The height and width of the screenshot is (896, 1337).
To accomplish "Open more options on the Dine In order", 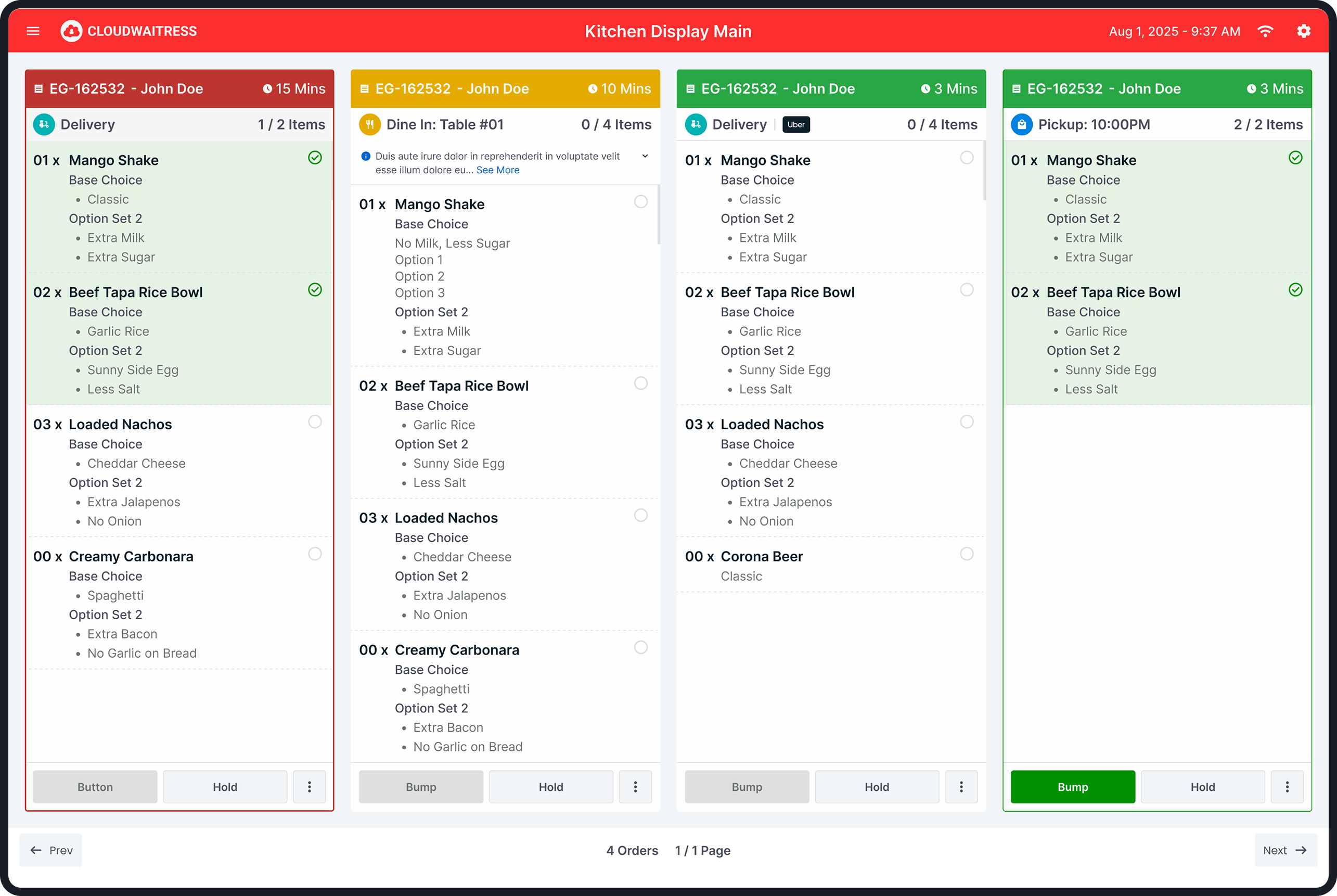I will (635, 787).
